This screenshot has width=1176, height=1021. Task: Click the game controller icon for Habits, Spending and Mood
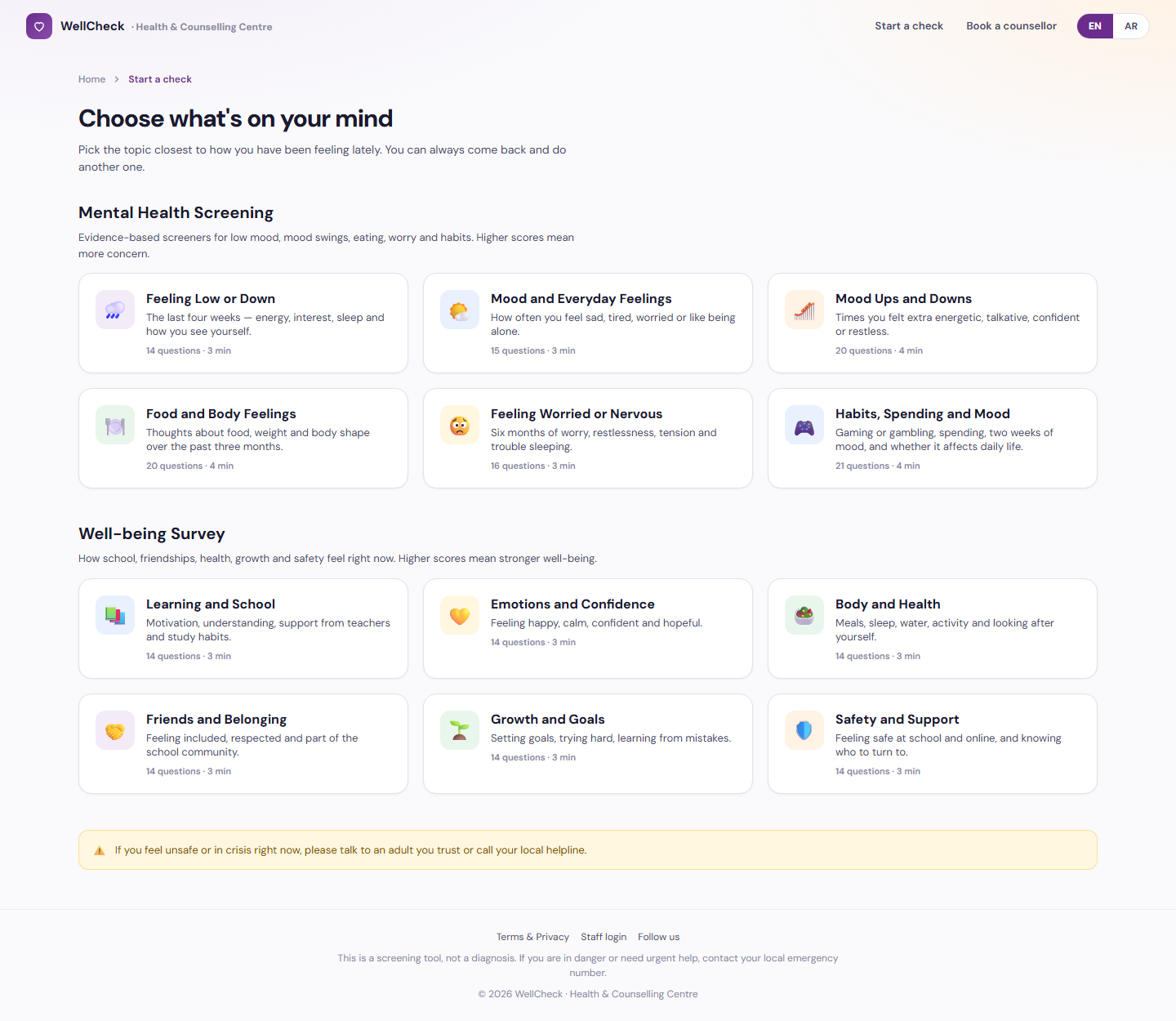click(804, 425)
